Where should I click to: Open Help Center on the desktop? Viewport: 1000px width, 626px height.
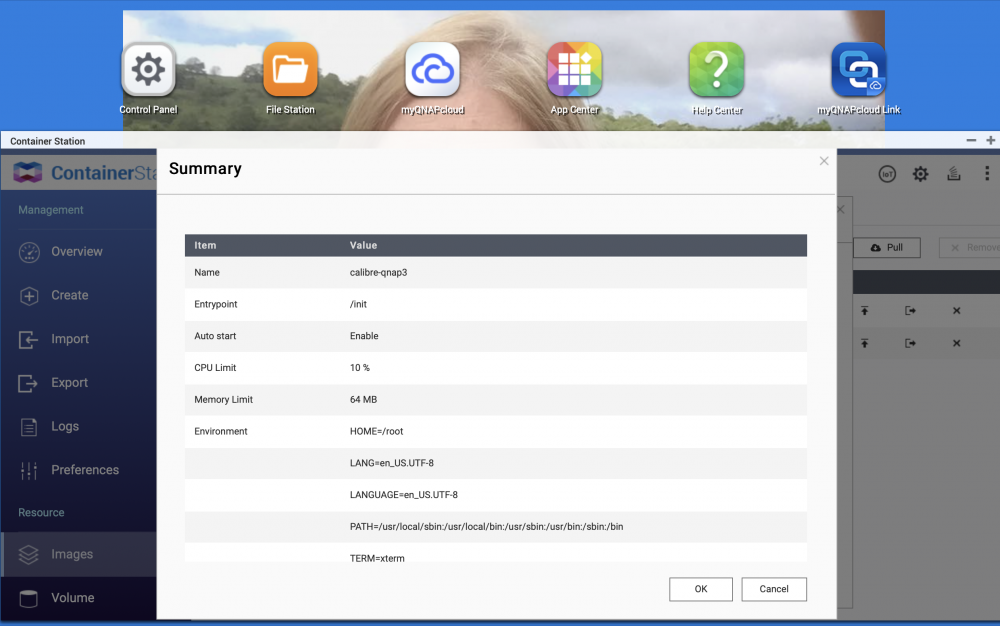pyautogui.click(x=716, y=70)
